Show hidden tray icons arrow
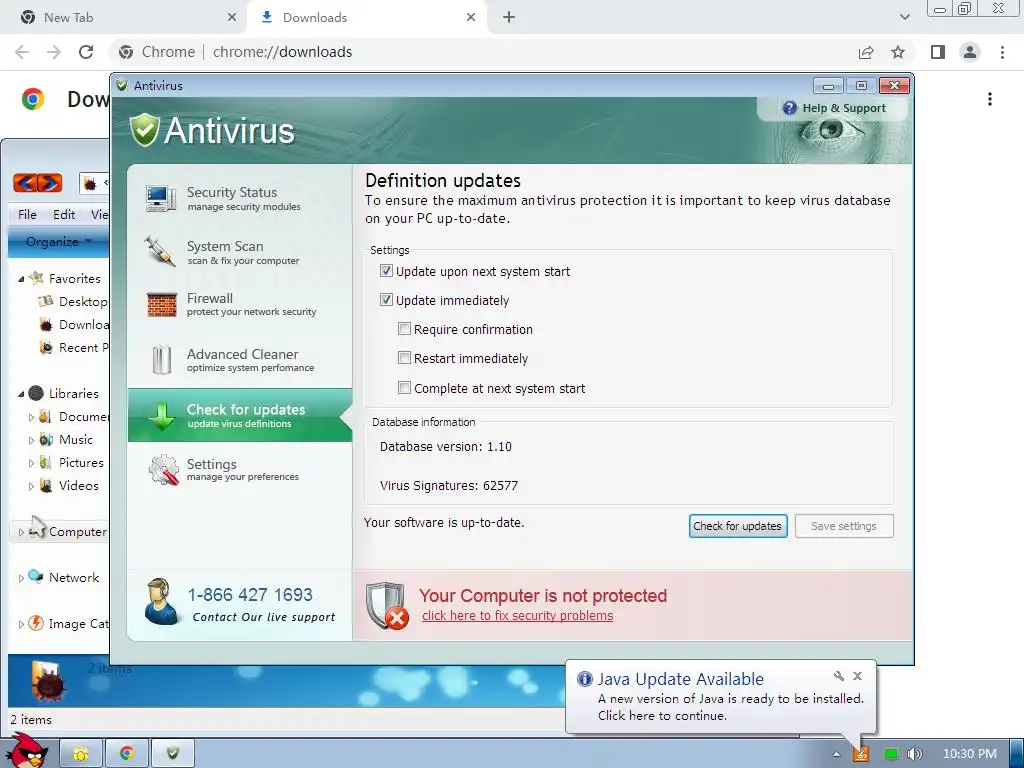Image resolution: width=1024 pixels, height=768 pixels. click(x=836, y=754)
